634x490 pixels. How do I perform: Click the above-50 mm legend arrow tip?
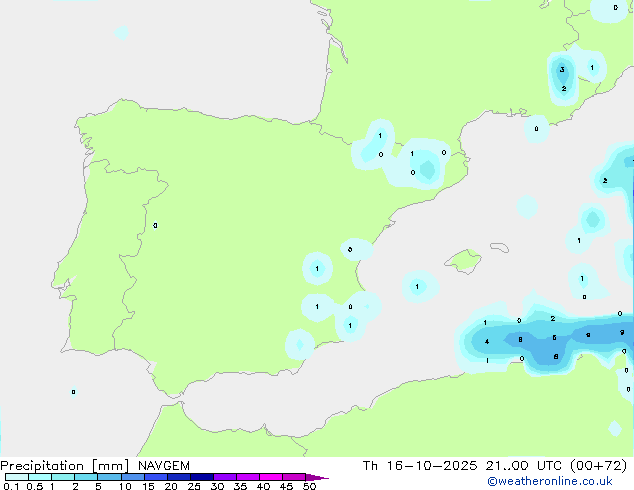pyautogui.click(x=317, y=477)
